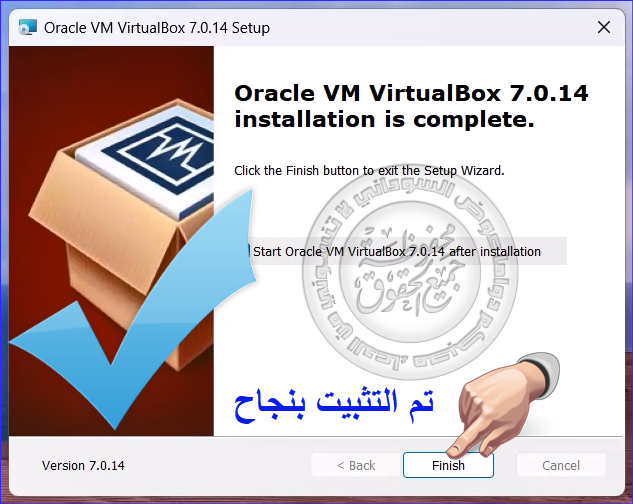The image size is (633, 504).
Task: Close the Setup dialog with the X
Action: (x=604, y=27)
